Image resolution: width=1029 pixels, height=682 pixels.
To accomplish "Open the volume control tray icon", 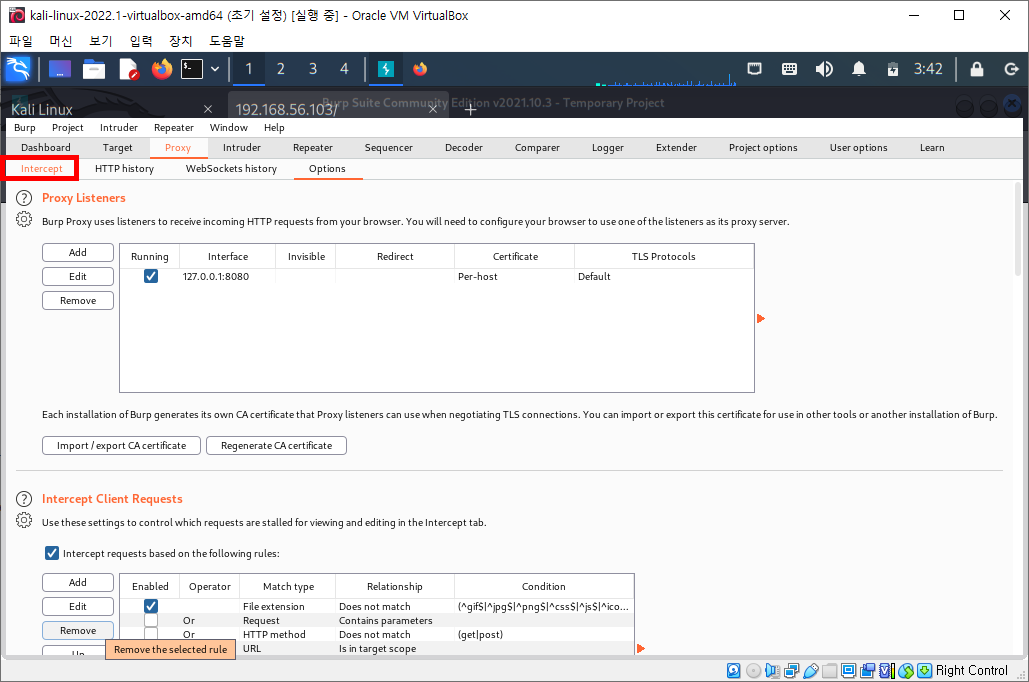I will [x=824, y=69].
